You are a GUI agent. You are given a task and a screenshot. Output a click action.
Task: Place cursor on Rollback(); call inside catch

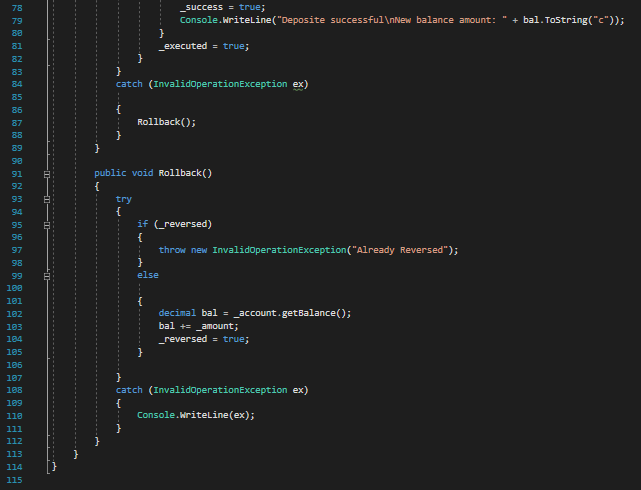click(x=166, y=122)
